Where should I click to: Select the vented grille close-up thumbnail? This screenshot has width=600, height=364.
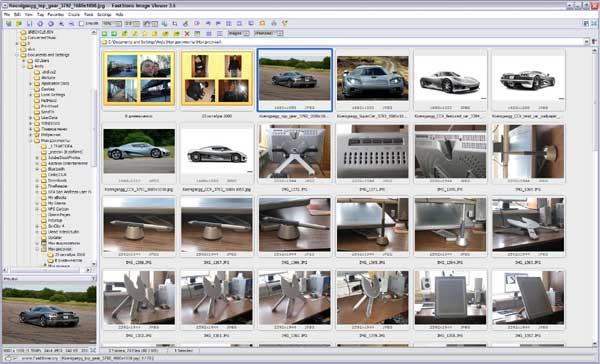pyautogui.click(x=373, y=153)
